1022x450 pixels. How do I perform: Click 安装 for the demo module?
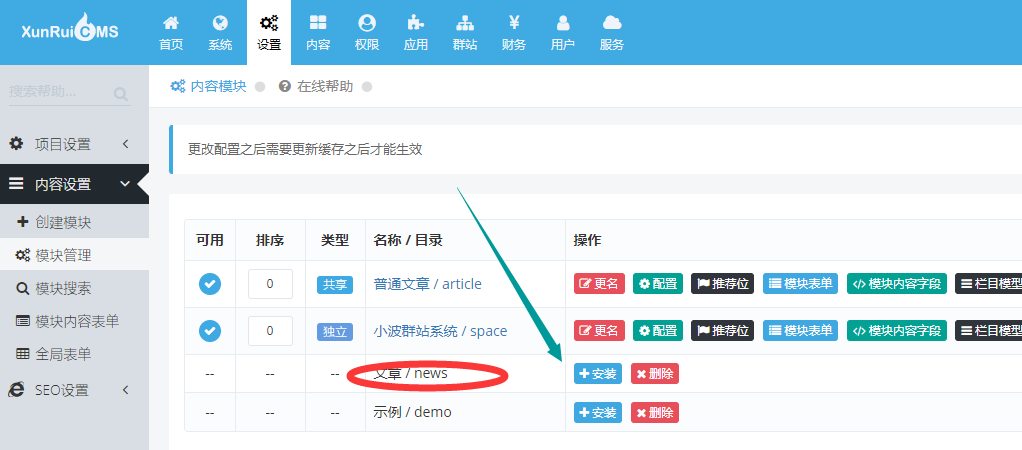[x=598, y=412]
